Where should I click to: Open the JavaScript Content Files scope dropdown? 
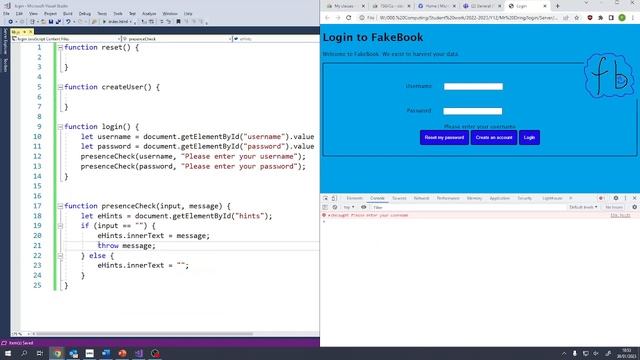[66, 39]
